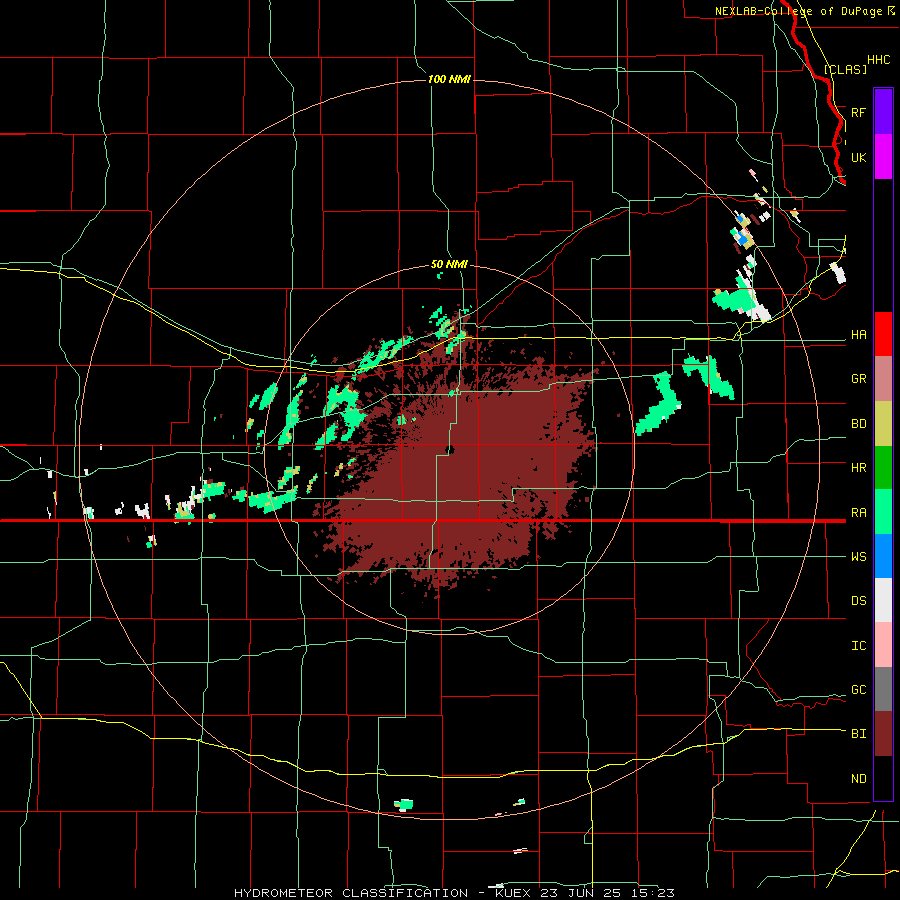Viewport: 900px width, 900px height.
Task: Click the BD legend label
Action: 858,424
